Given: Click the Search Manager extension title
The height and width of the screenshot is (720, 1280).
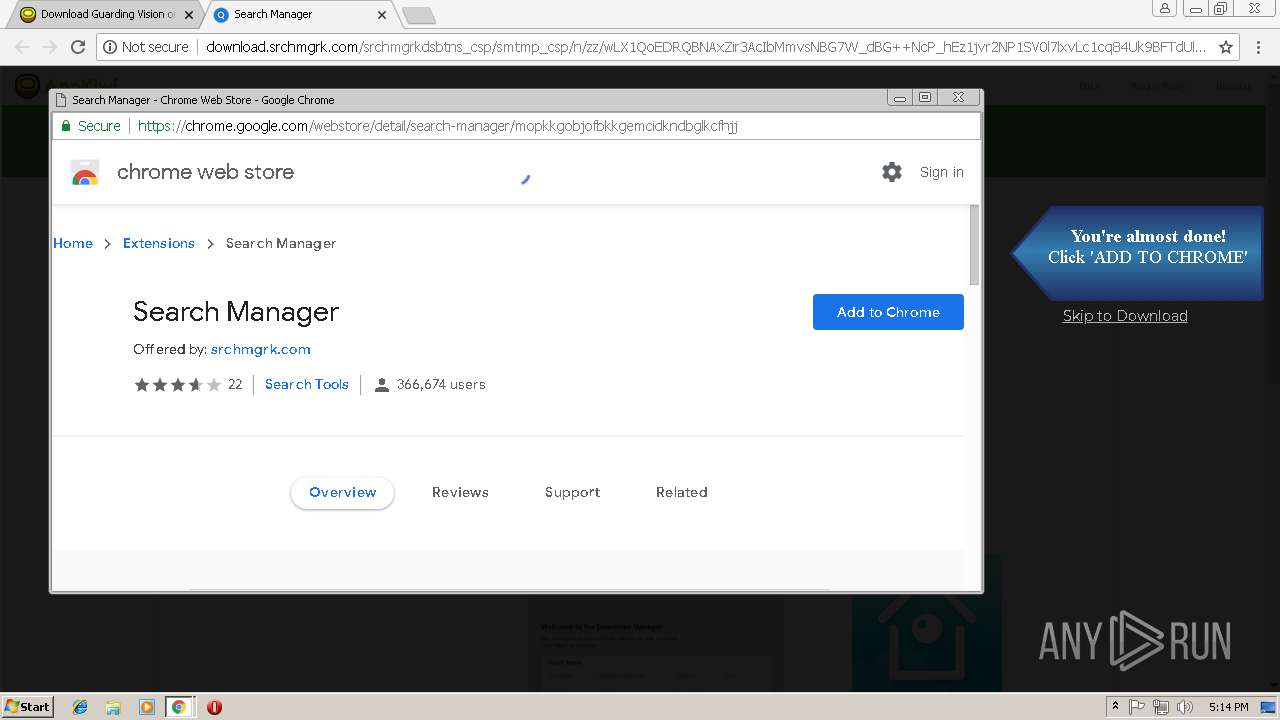Looking at the screenshot, I should tap(236, 312).
